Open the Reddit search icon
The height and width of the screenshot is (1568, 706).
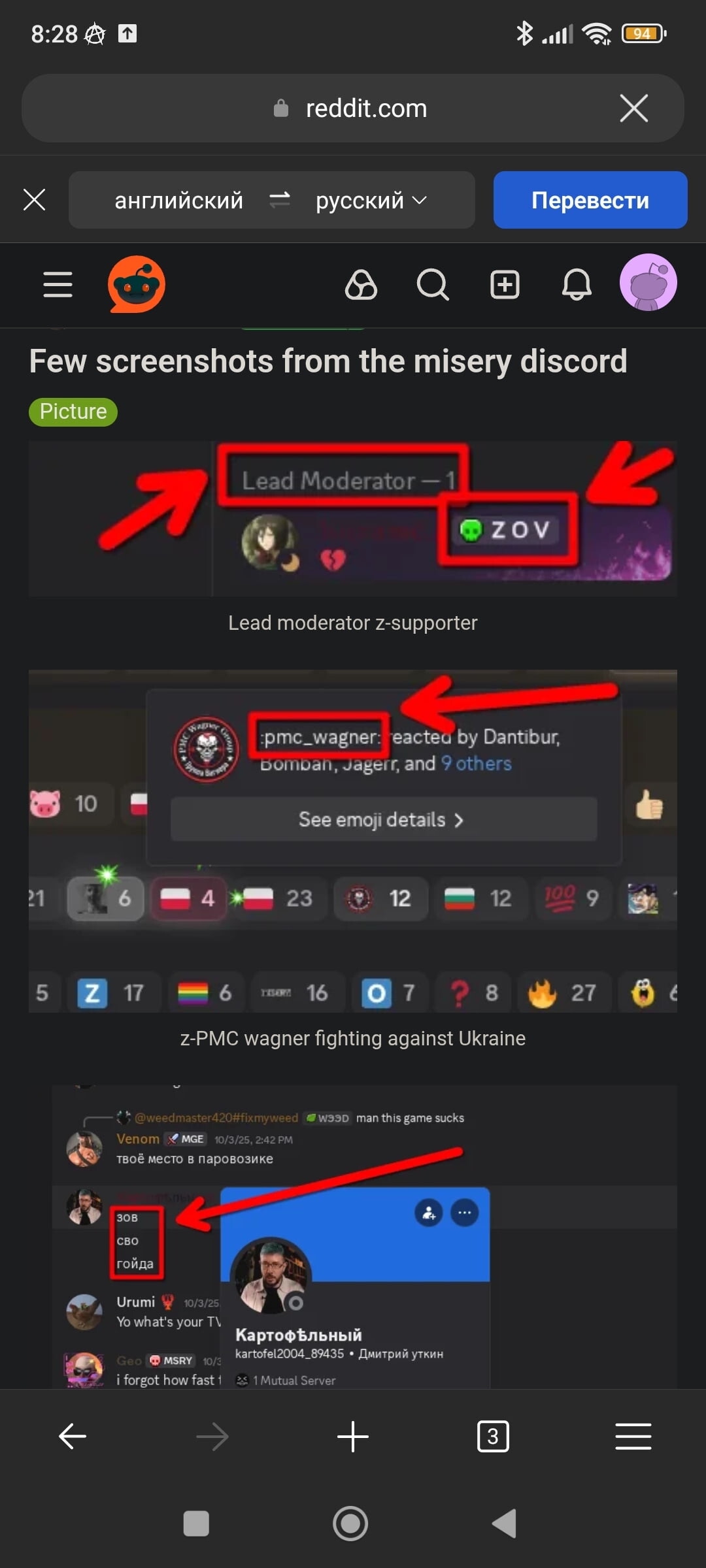point(433,285)
